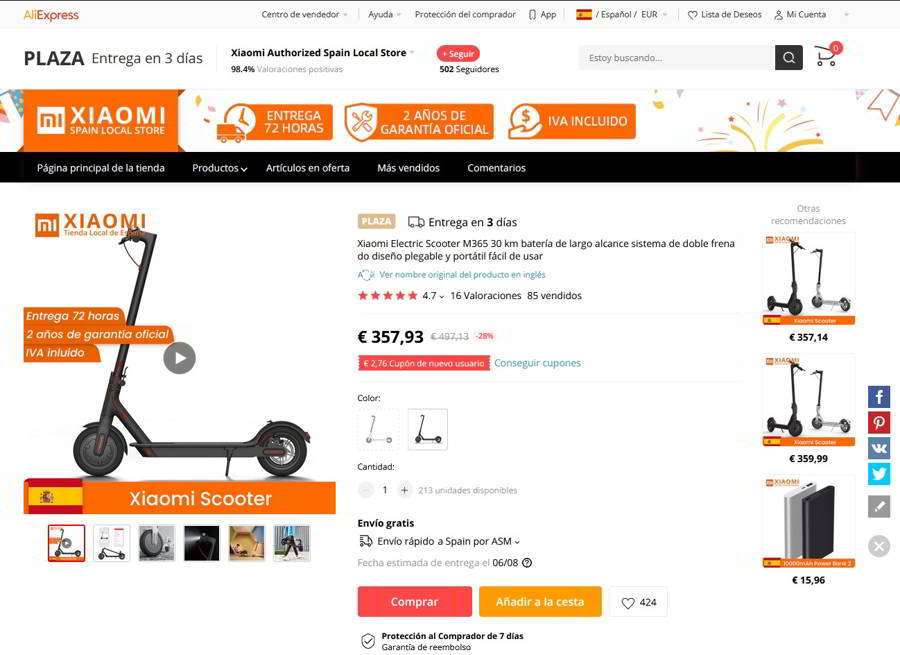Go to the Comentarios tab
900x655 pixels.
click(496, 168)
